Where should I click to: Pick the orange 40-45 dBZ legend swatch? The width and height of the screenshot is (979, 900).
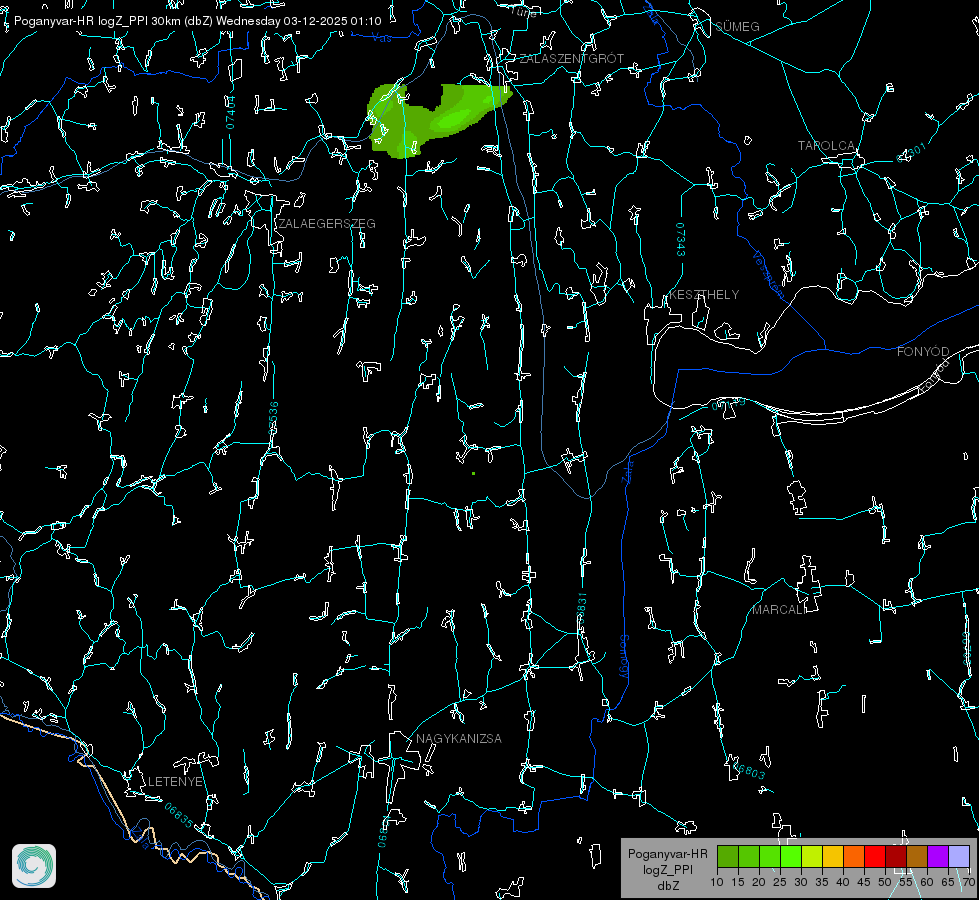[x=854, y=856]
